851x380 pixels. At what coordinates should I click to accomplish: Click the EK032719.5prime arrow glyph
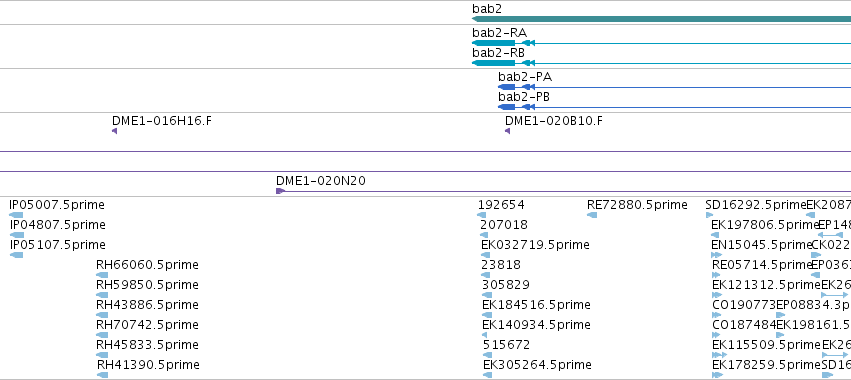coord(485,255)
